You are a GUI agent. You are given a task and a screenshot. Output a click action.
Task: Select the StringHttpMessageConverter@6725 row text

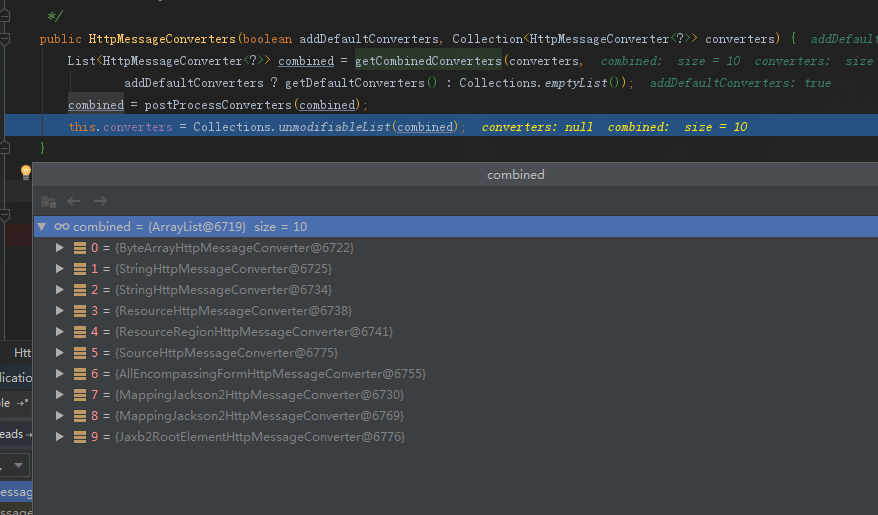click(x=223, y=269)
